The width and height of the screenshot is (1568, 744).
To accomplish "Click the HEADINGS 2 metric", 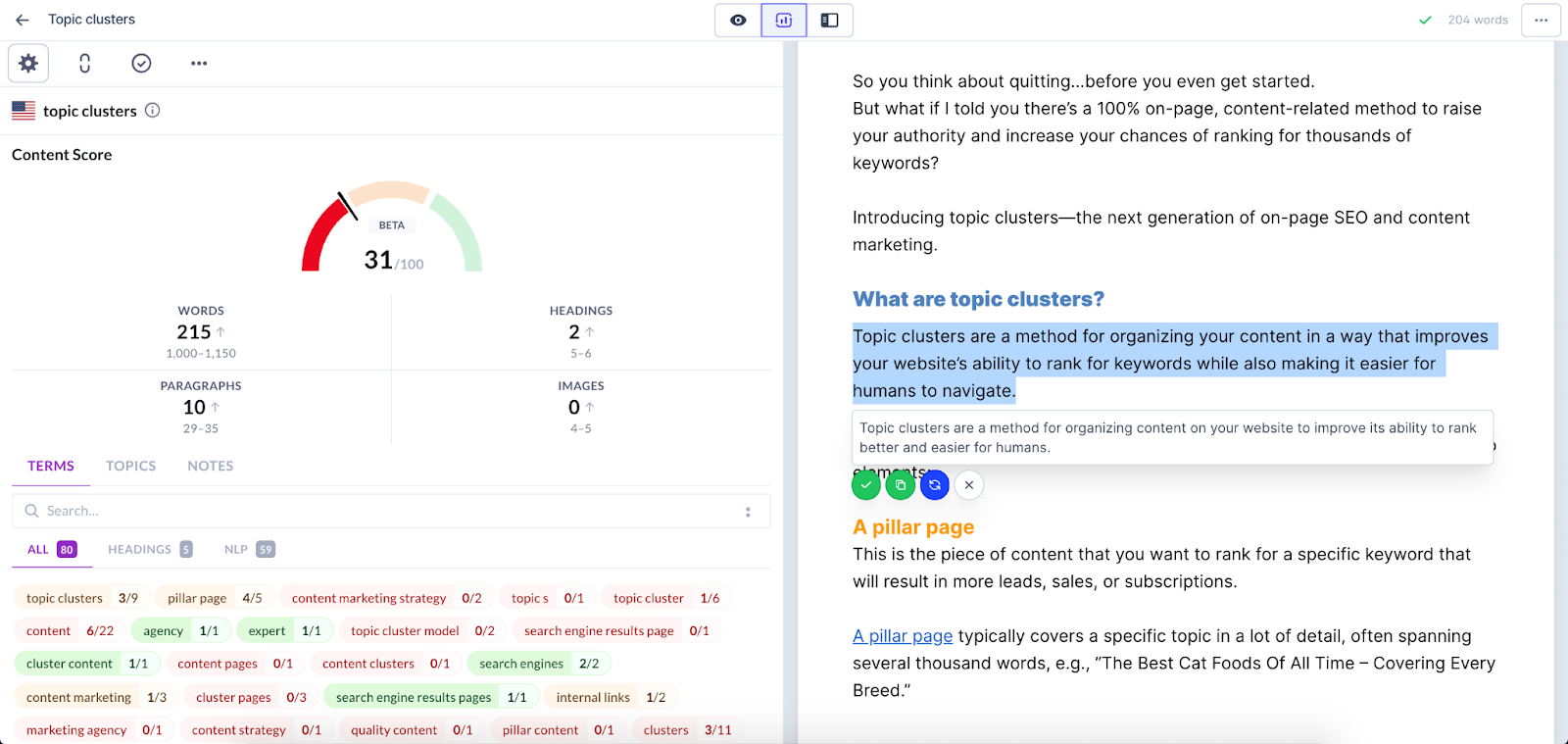I will tap(581, 331).
